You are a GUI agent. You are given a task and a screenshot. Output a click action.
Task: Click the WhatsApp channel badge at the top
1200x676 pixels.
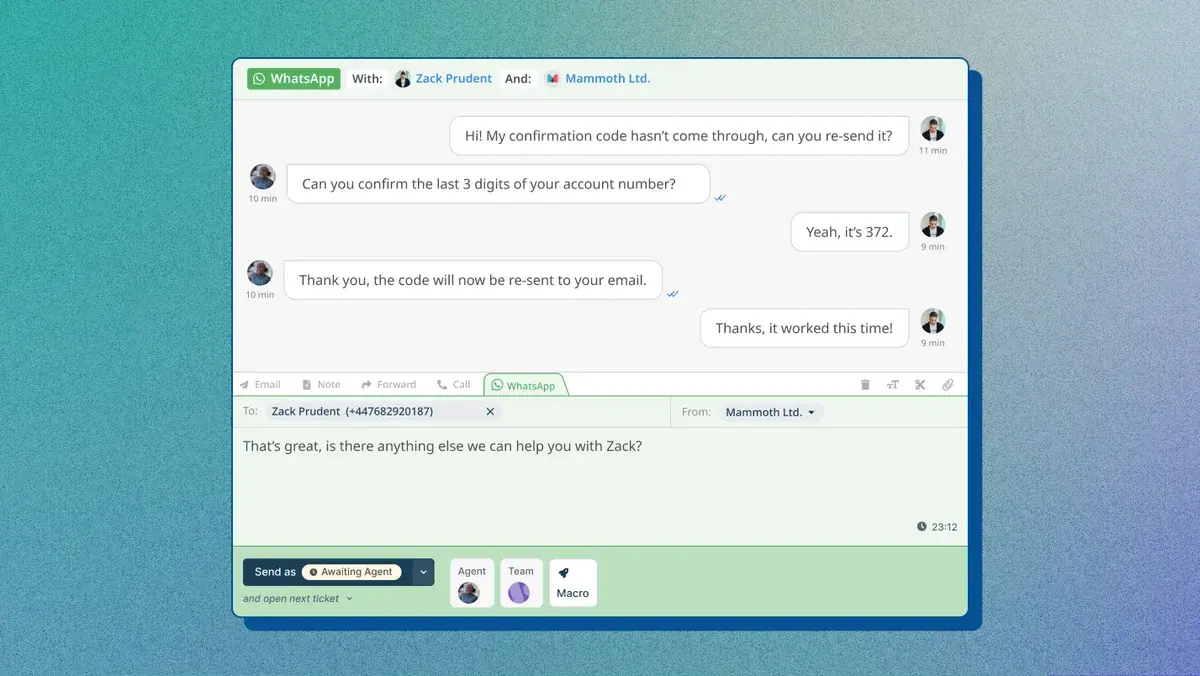pyautogui.click(x=292, y=78)
